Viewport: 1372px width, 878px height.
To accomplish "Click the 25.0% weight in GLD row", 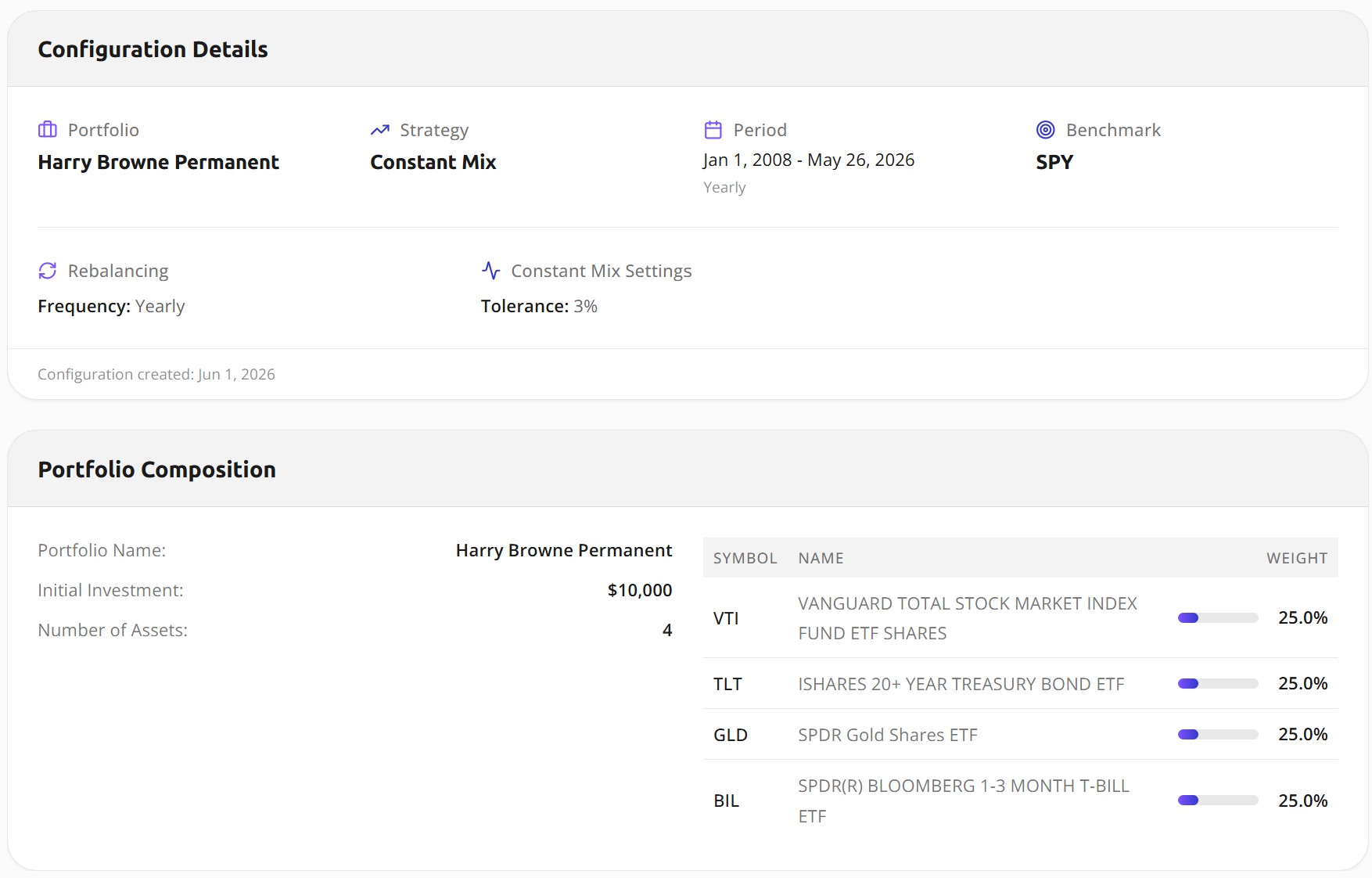I will [1303, 735].
